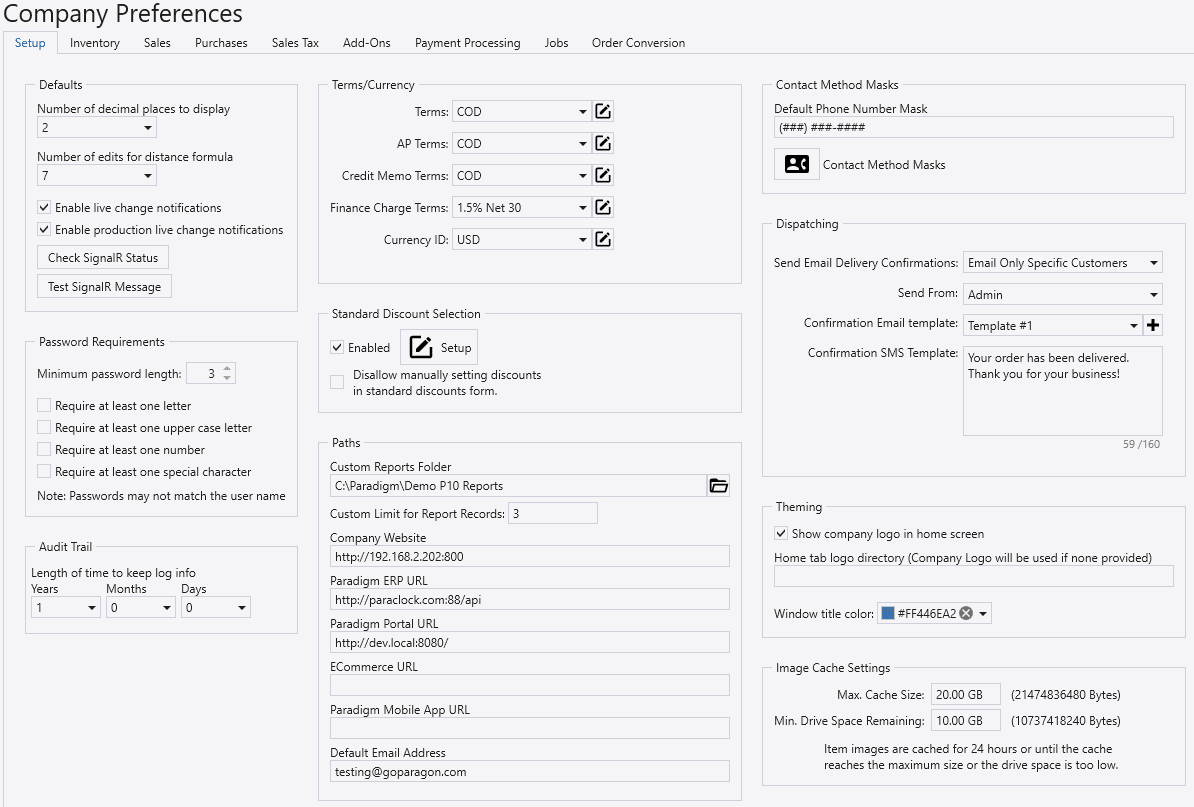This screenshot has height=807, width=1194.
Task: Open the Contact Method Masks icon button
Action: 797,164
